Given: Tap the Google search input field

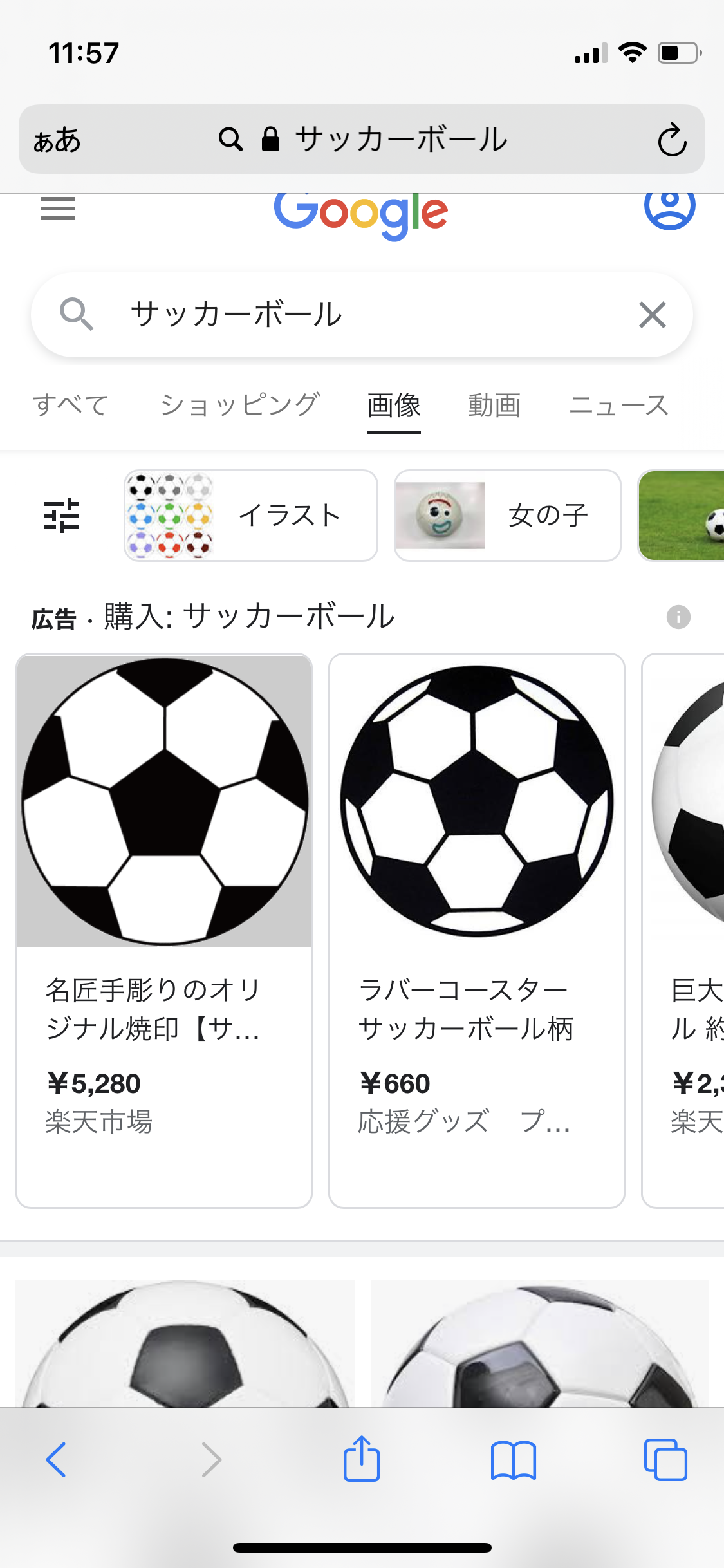Looking at the screenshot, I should (x=360, y=315).
